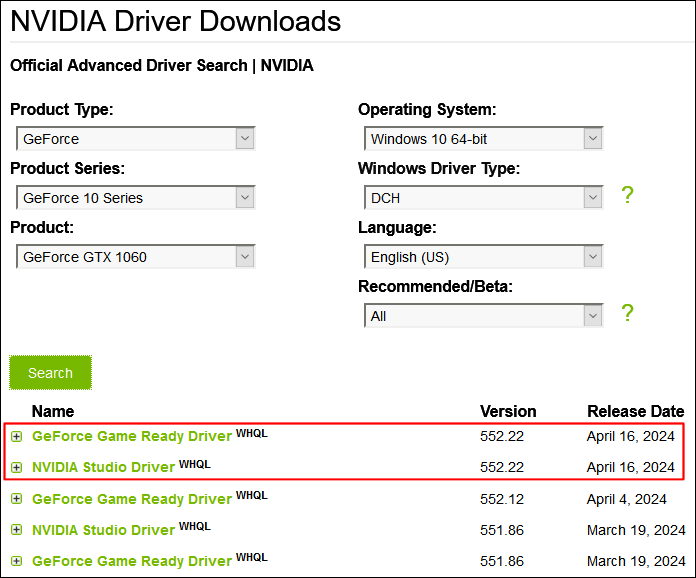Image resolution: width=696 pixels, height=578 pixels.
Task: Expand the 552.12 GeForce Game Ready Driver row
Action: click(x=16, y=499)
